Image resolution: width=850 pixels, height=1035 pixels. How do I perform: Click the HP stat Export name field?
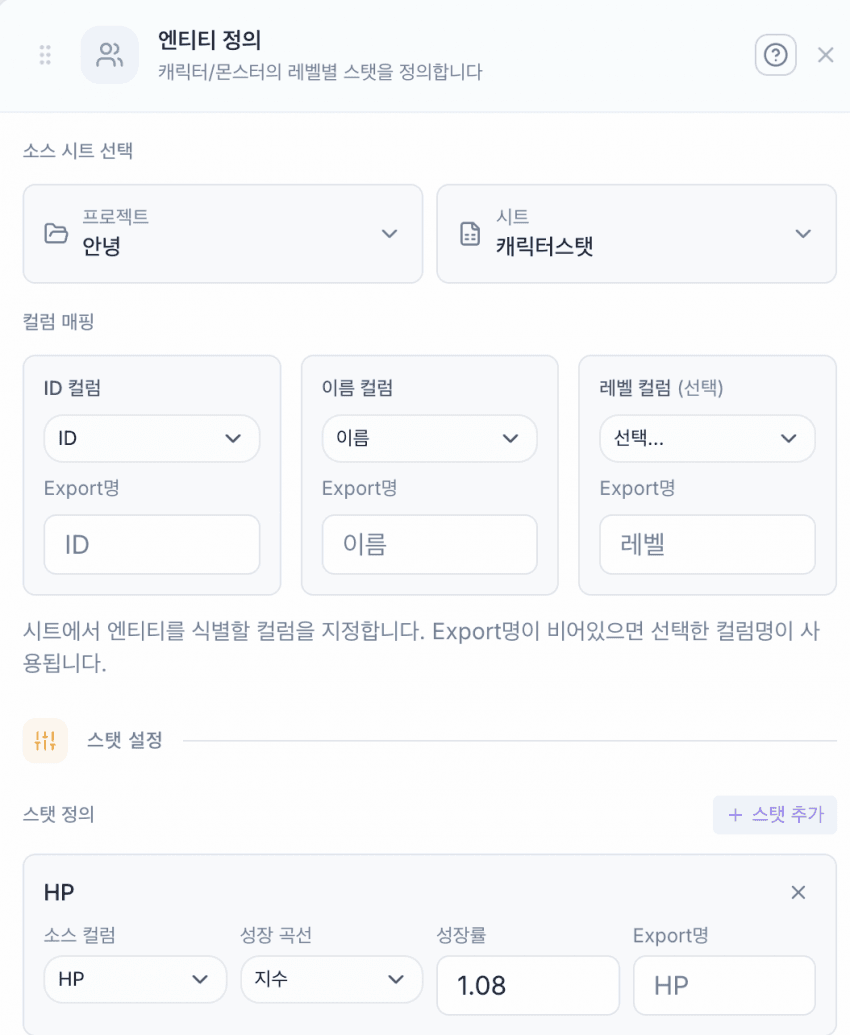724,986
